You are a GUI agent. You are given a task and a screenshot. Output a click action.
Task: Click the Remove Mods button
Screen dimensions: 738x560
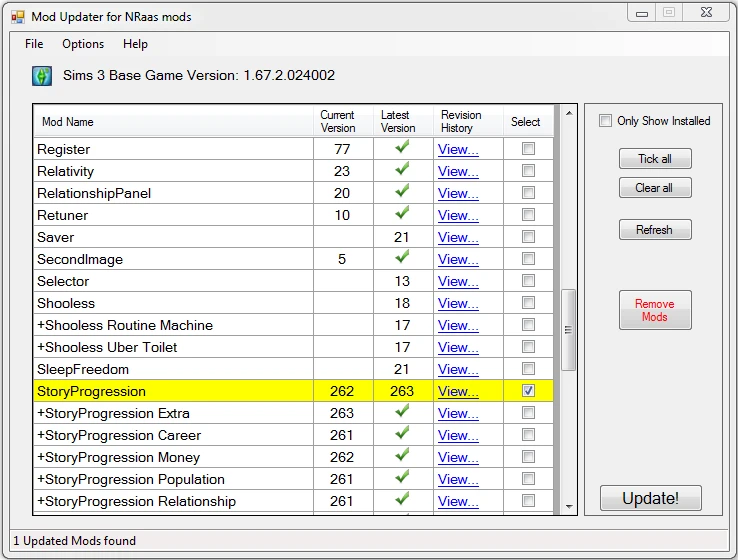[x=655, y=310]
